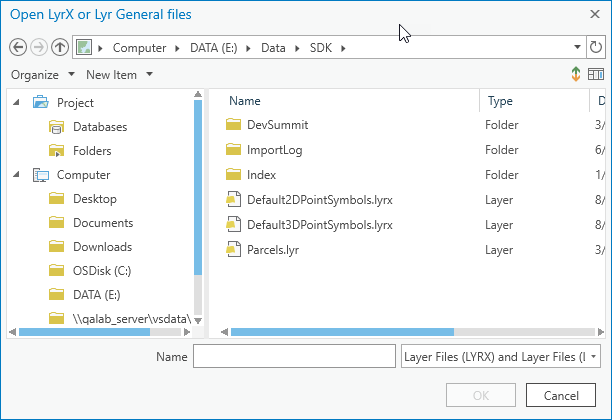
Task: Click the sort order icon
Action: [576, 75]
